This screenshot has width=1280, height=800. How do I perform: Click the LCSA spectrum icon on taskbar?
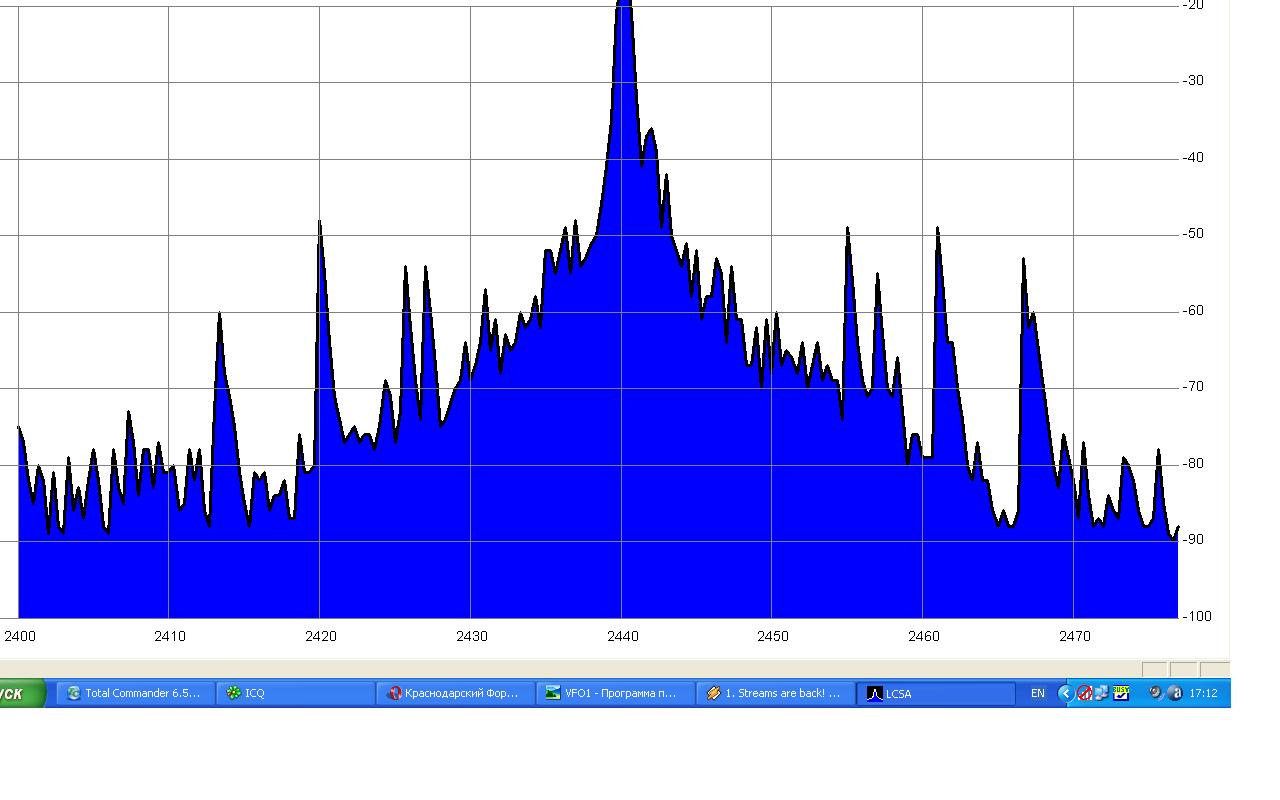(x=874, y=693)
